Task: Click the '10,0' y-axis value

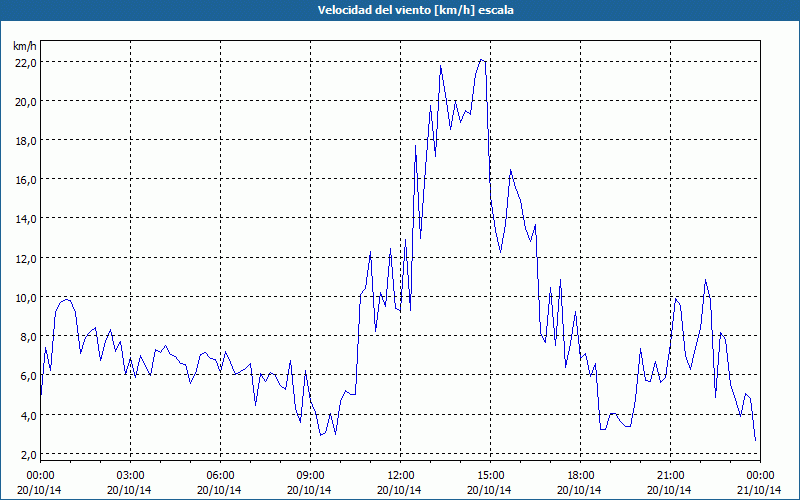Action: [x=26, y=297]
